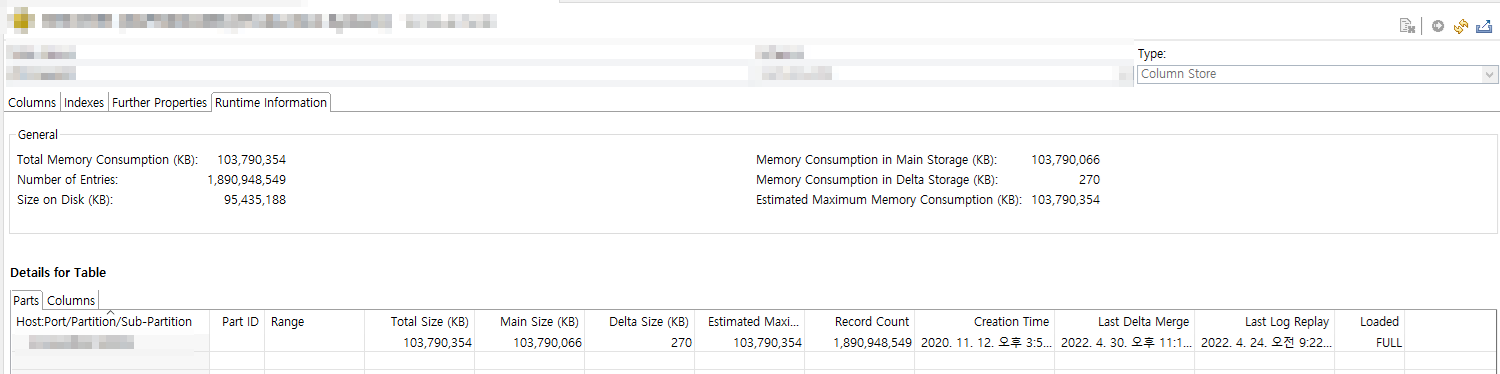Viewport: 1500px width, 374px height.
Task: Open the Further Properties tab
Action: pos(159,103)
